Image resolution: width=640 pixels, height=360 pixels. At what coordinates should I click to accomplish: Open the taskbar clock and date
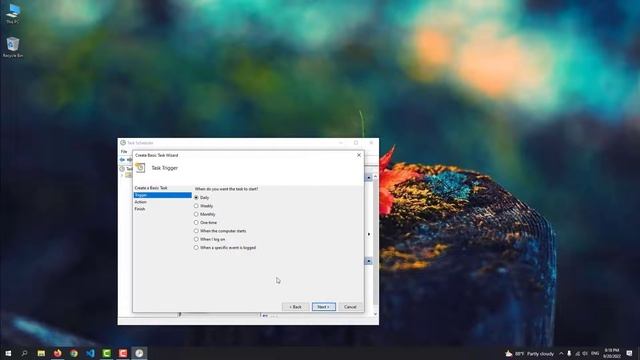click(612, 353)
